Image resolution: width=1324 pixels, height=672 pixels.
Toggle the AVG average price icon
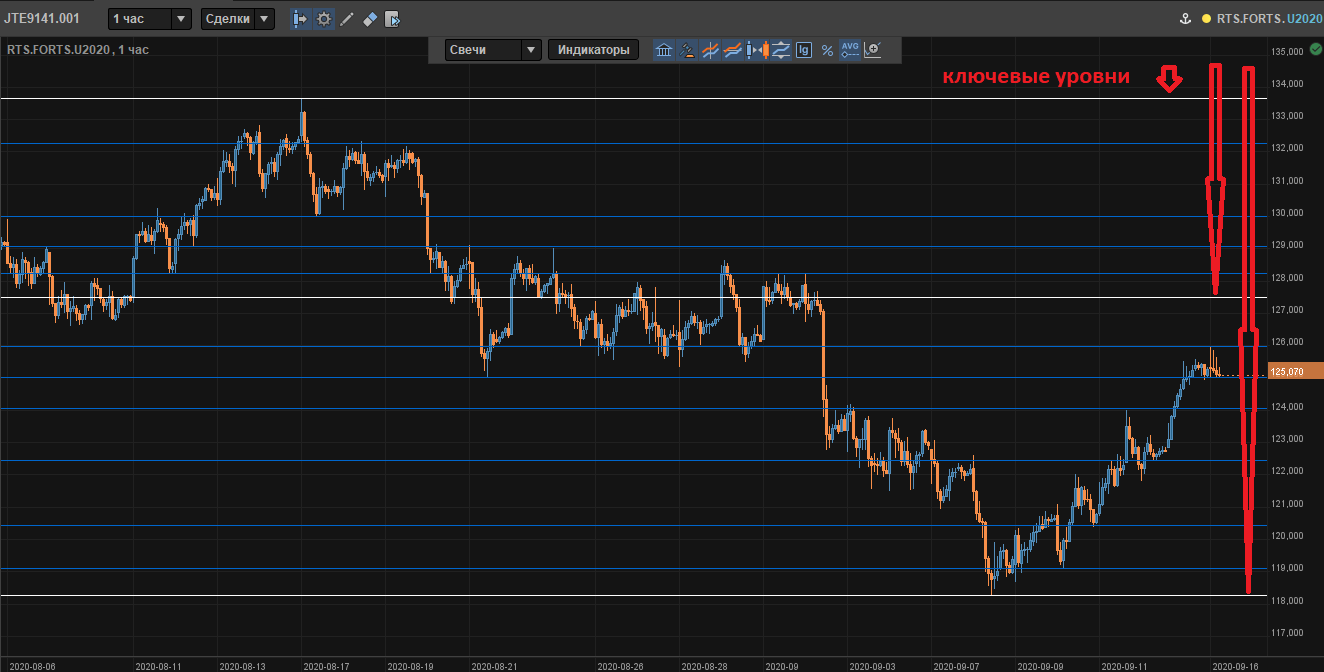(x=850, y=49)
